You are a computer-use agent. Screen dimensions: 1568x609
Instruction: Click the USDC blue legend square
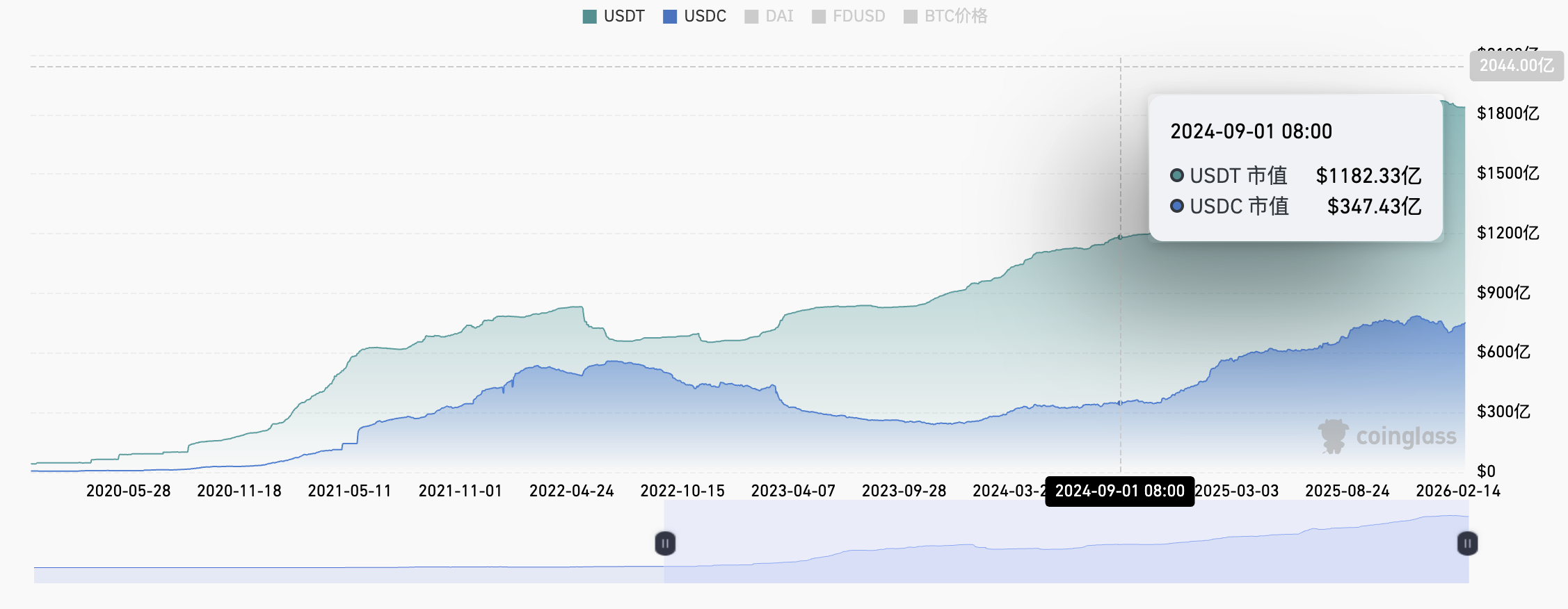670,17
